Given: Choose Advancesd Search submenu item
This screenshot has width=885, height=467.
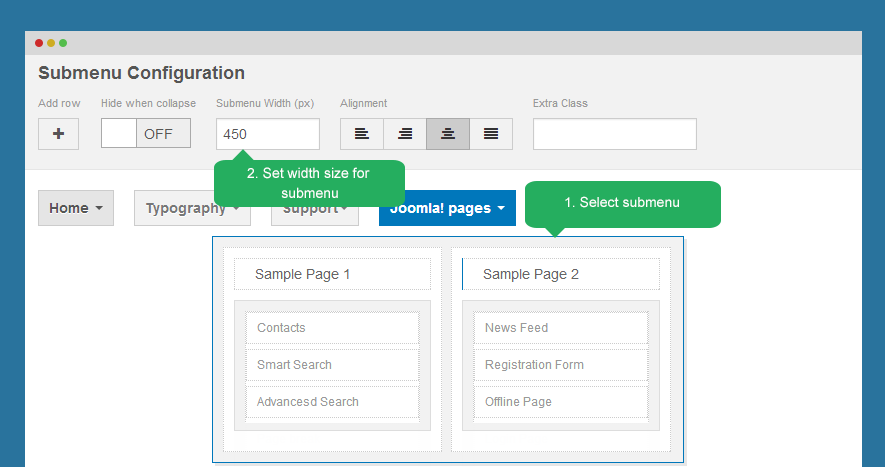Looking at the screenshot, I should 332,402.
